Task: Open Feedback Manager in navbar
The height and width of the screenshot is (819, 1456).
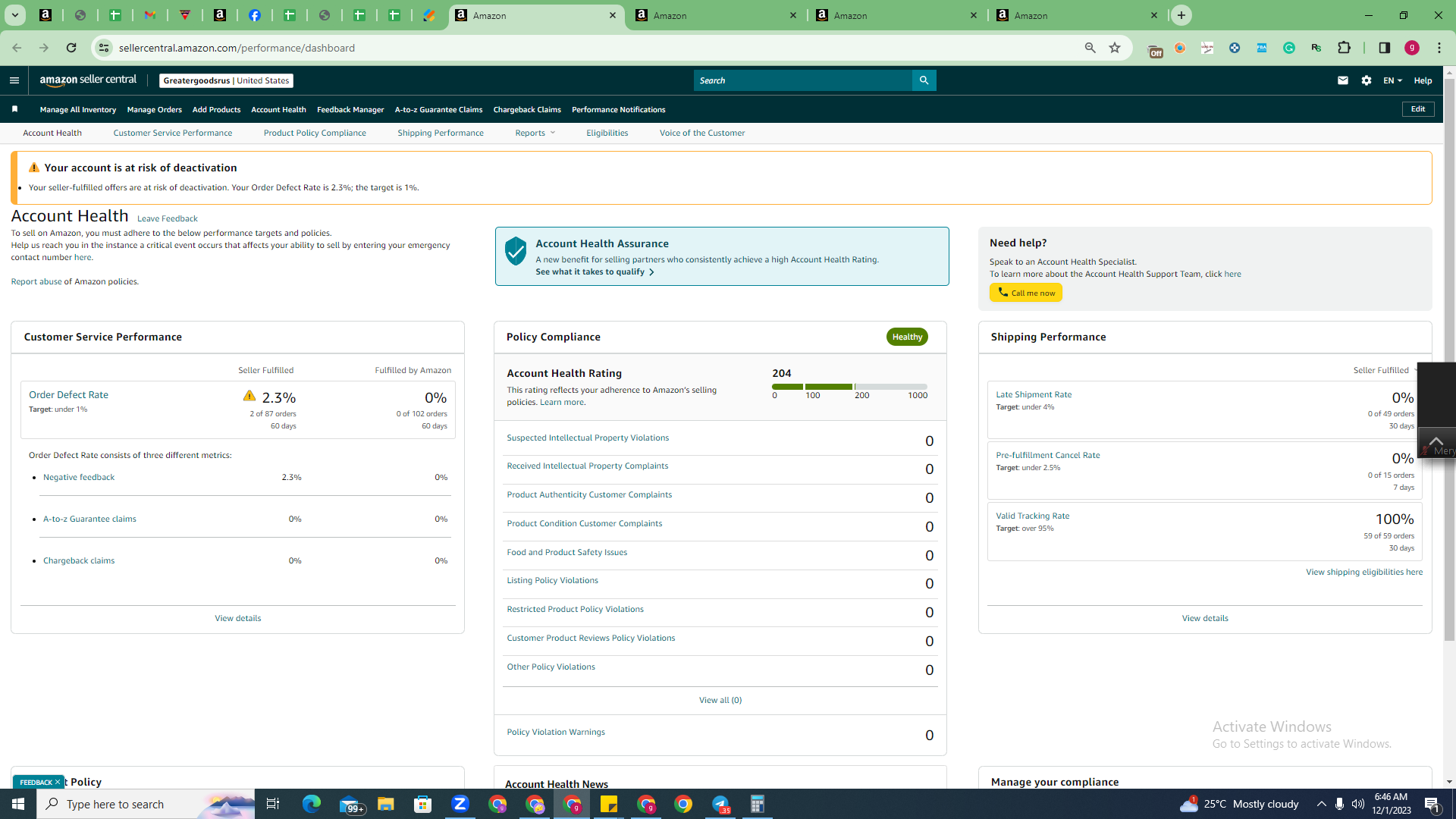Action: [350, 109]
